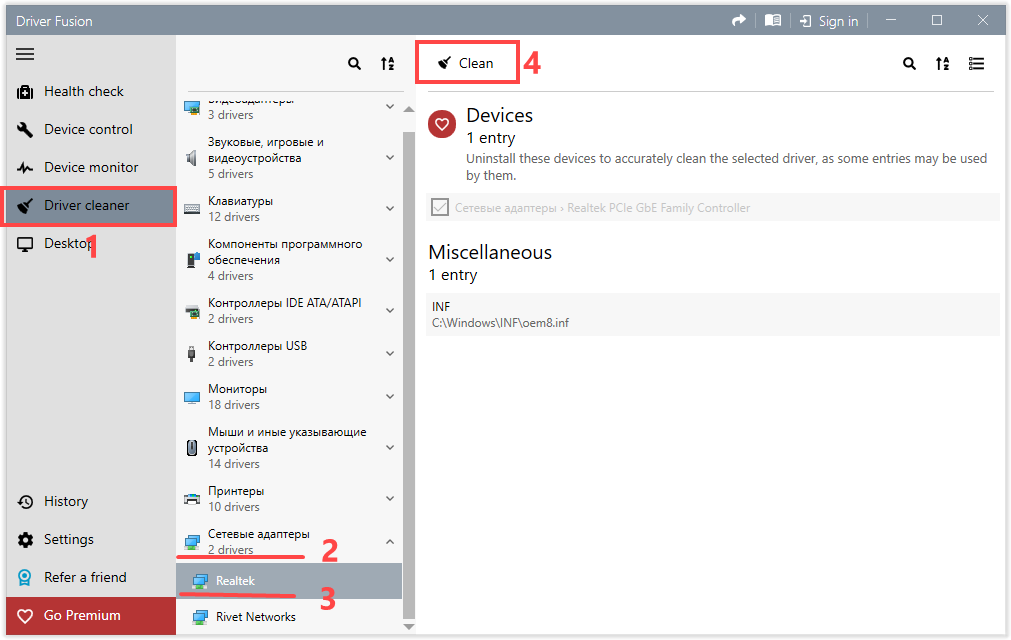The height and width of the screenshot is (640, 1011).
Task: Open the manual book icon in title bar
Action: pyautogui.click(x=772, y=21)
